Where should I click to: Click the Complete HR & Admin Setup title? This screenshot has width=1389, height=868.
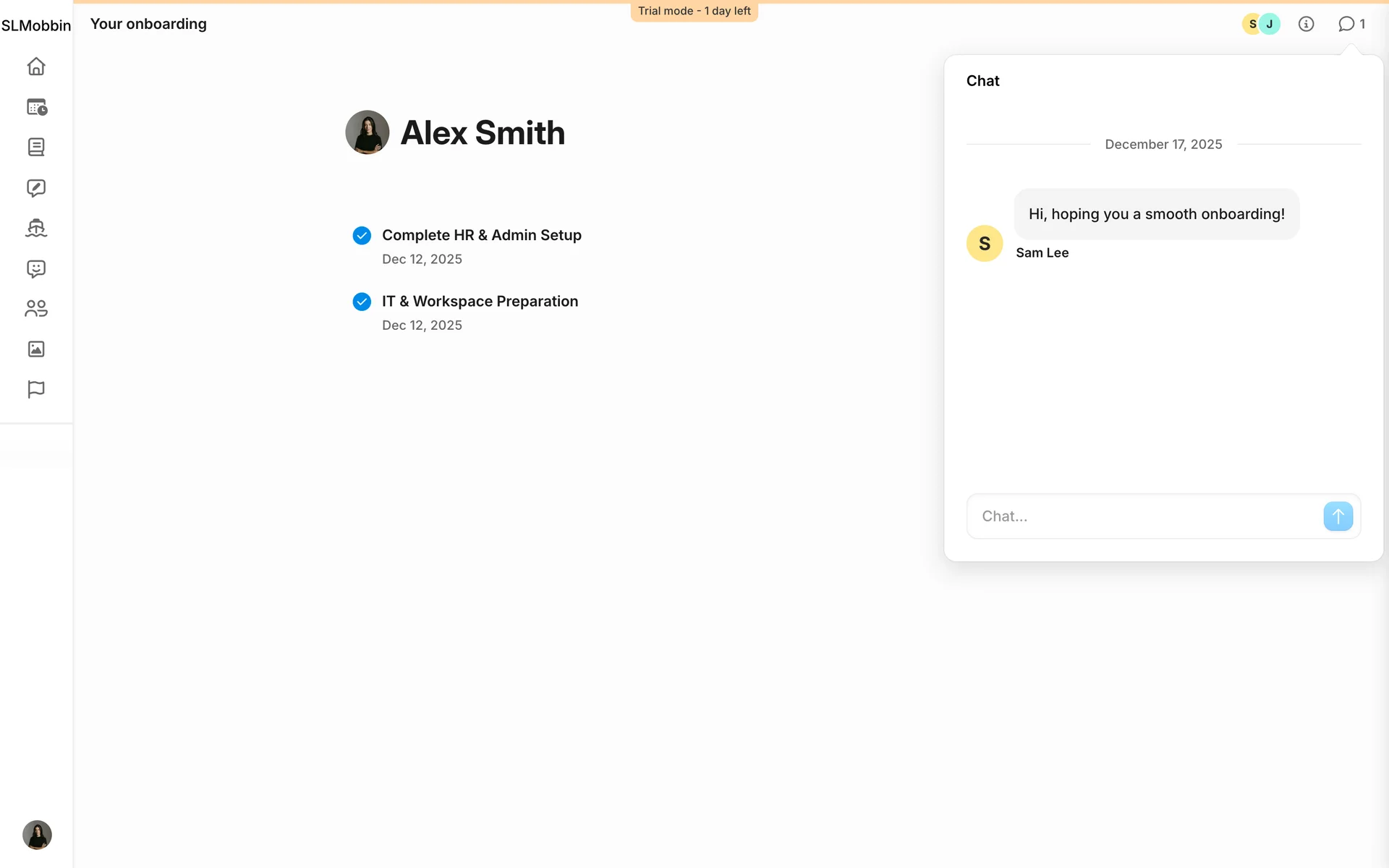(x=481, y=235)
